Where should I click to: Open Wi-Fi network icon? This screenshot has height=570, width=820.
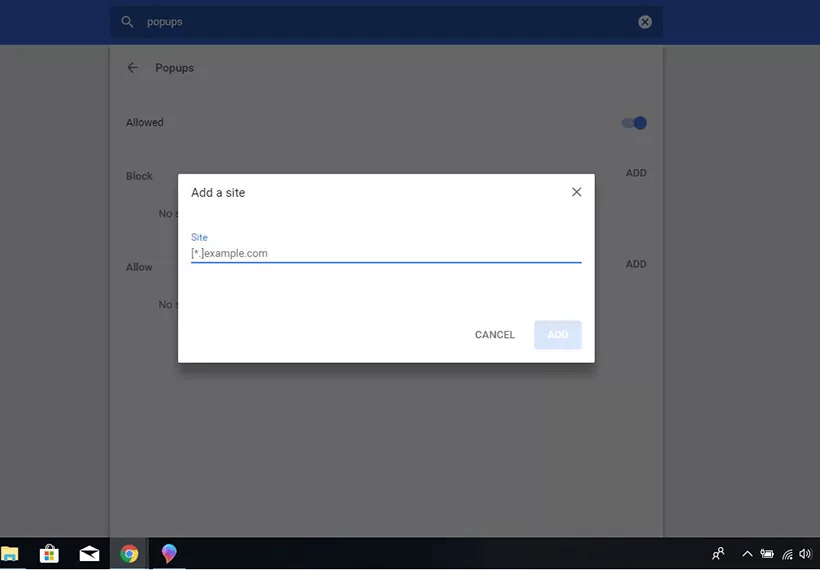point(787,554)
